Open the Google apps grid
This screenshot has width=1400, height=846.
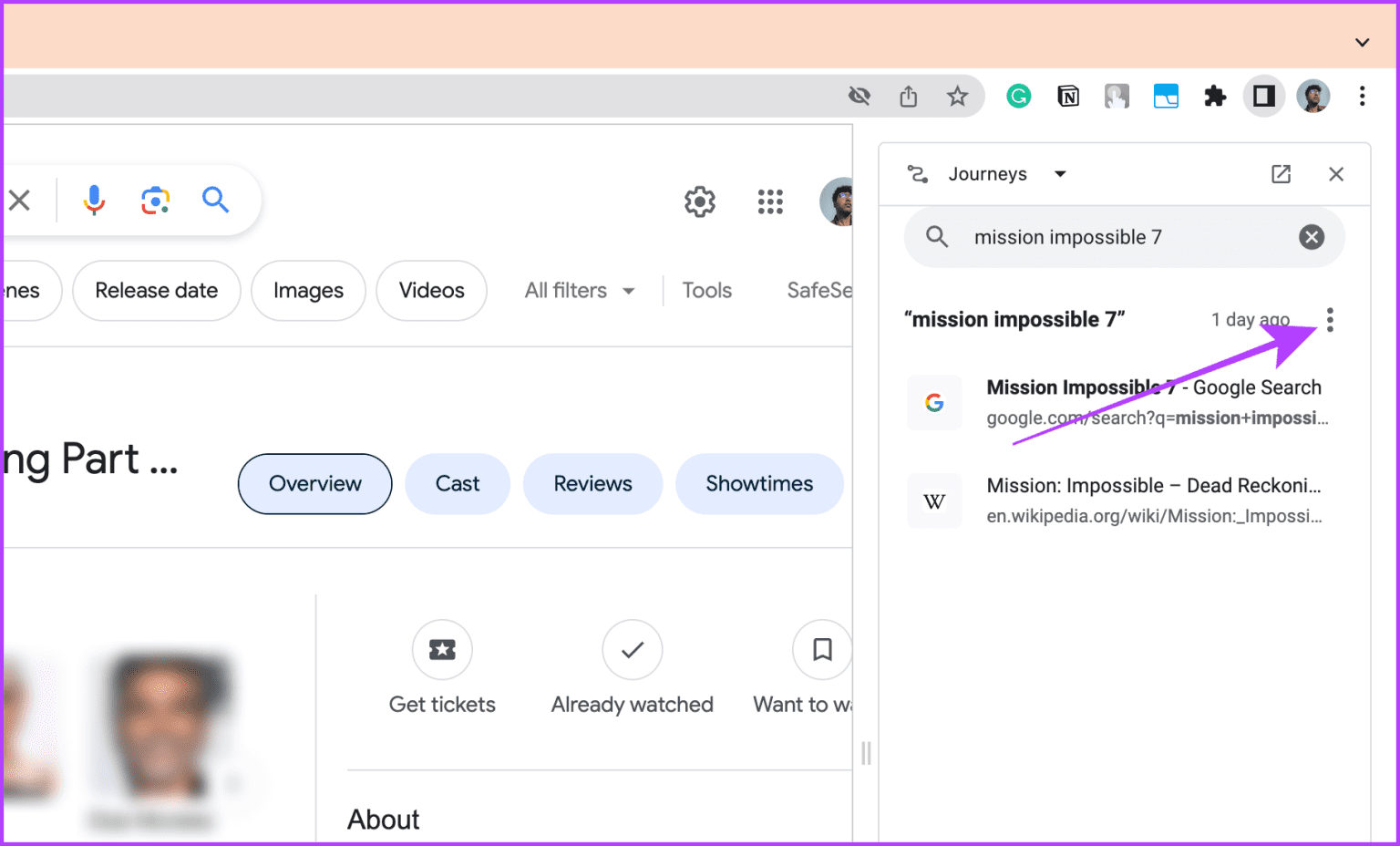coord(770,201)
